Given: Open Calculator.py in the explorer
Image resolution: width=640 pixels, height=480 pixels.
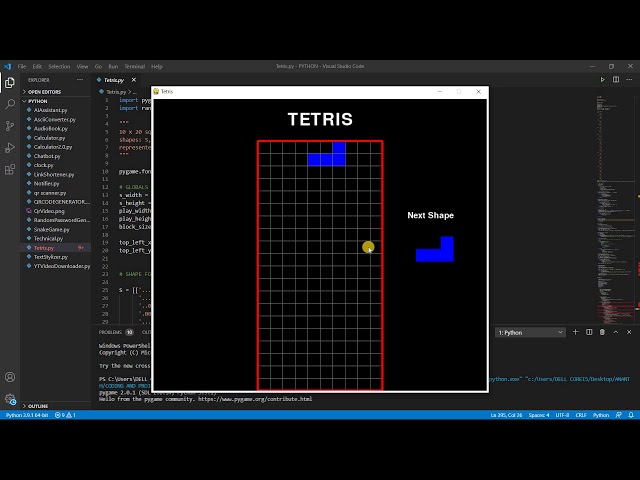Looking at the screenshot, I should 49,138.
